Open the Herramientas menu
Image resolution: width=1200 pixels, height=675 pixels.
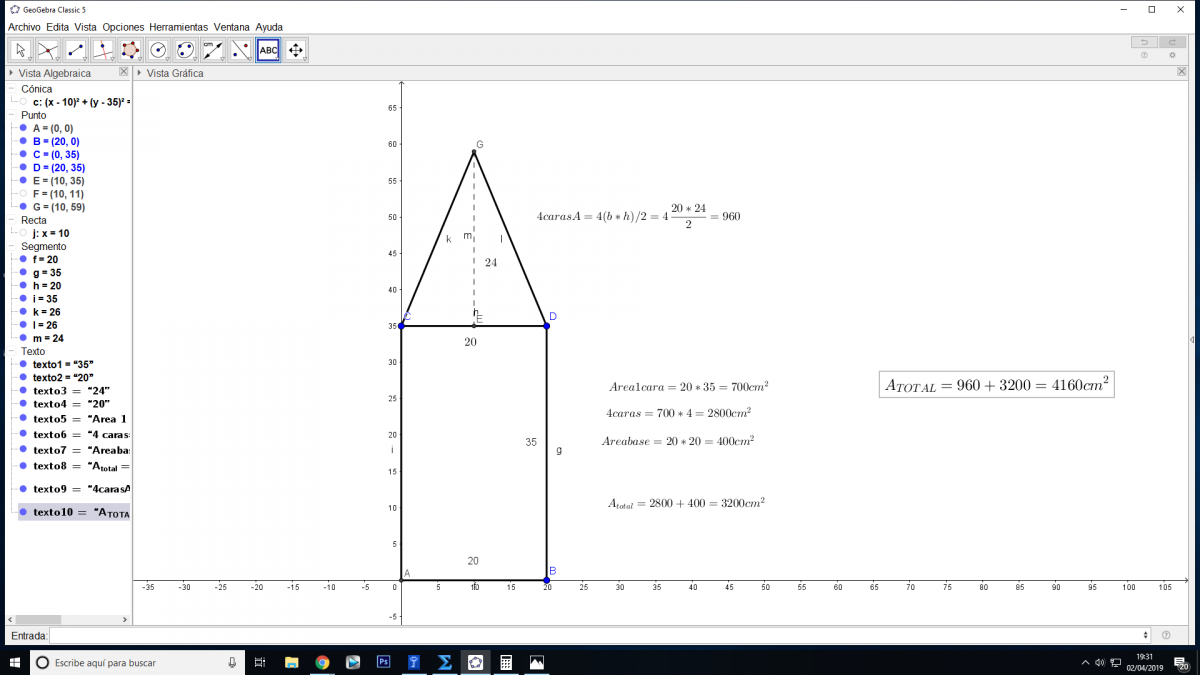click(178, 27)
